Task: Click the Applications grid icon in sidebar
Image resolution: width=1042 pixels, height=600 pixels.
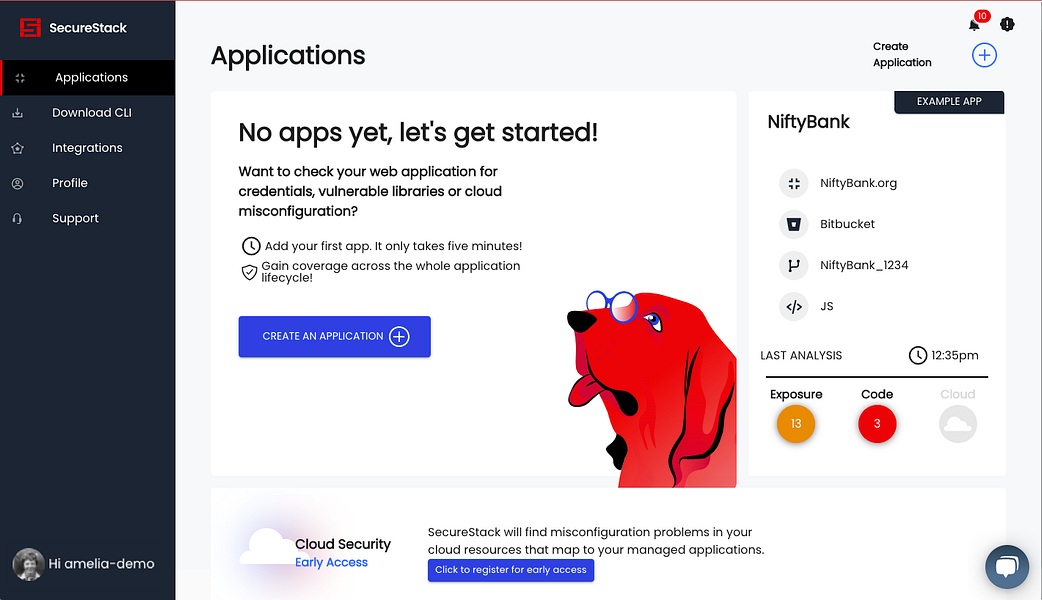Action: [x=20, y=78]
